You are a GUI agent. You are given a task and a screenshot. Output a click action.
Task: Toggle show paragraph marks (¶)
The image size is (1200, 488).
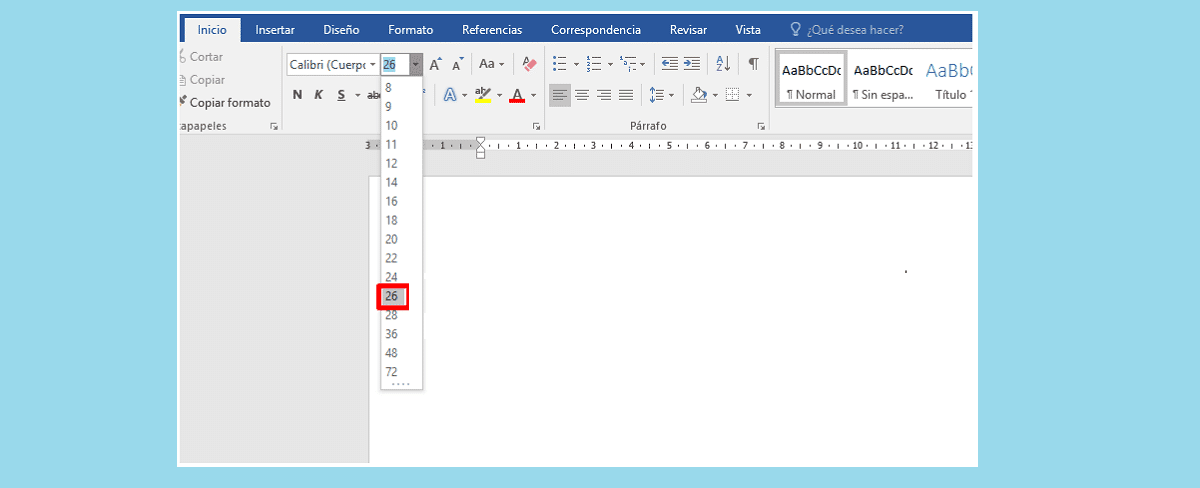point(753,64)
